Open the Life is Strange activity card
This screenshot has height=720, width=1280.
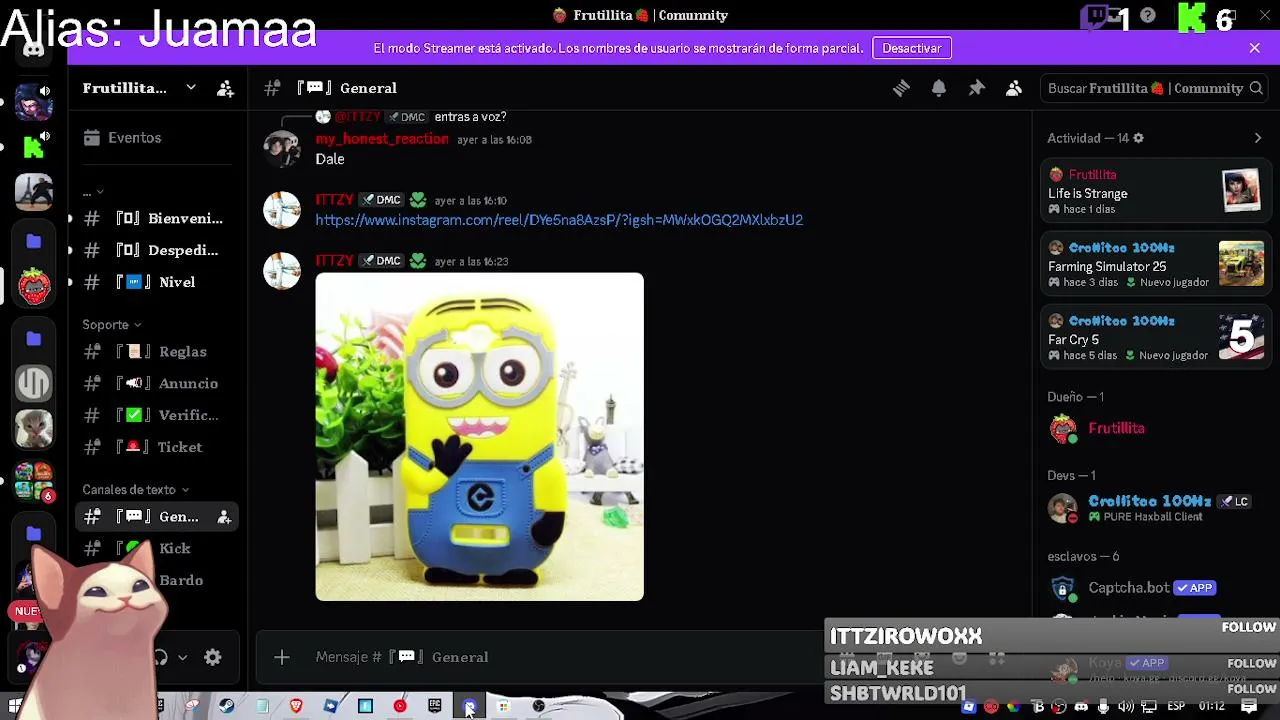click(x=1155, y=191)
